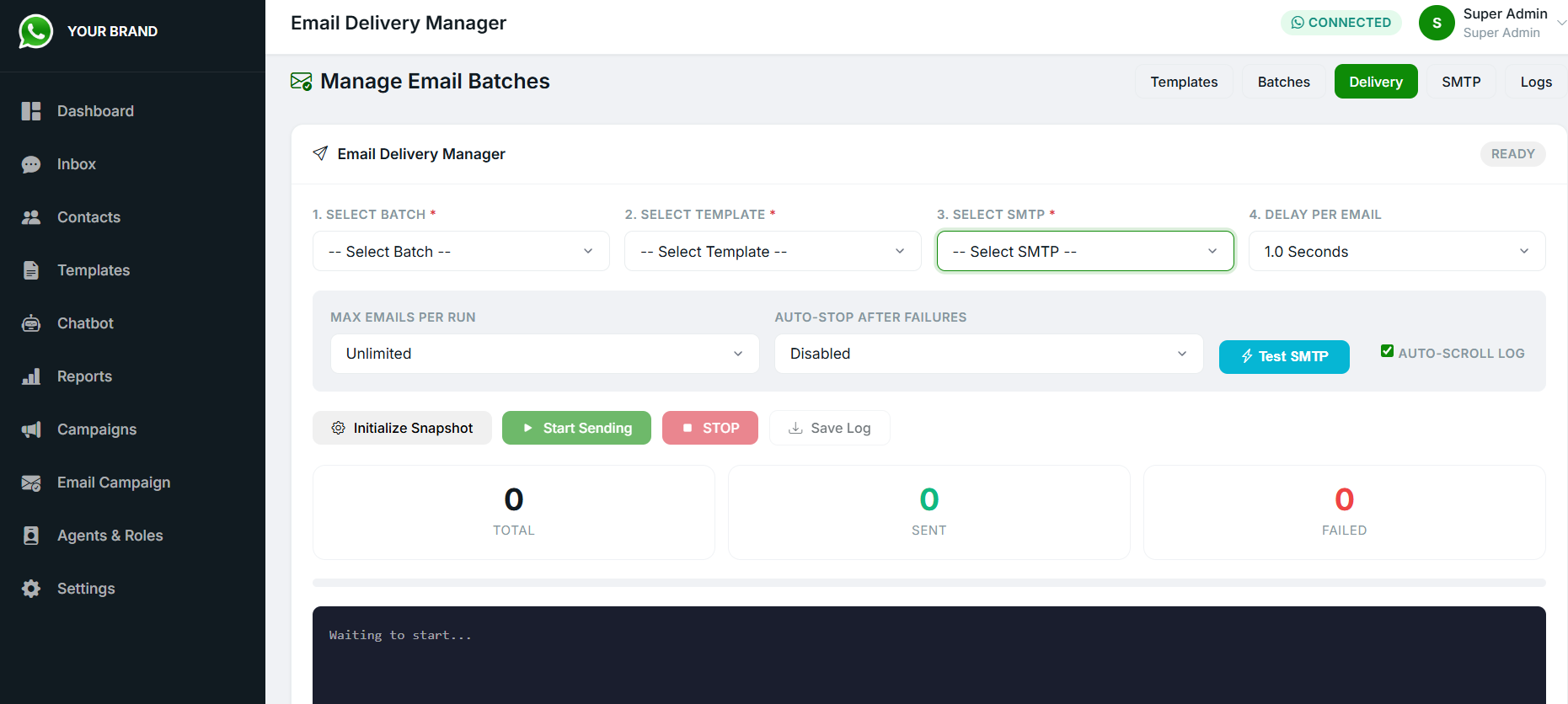
Task: Click the Chatbot robot icon
Action: 31,323
